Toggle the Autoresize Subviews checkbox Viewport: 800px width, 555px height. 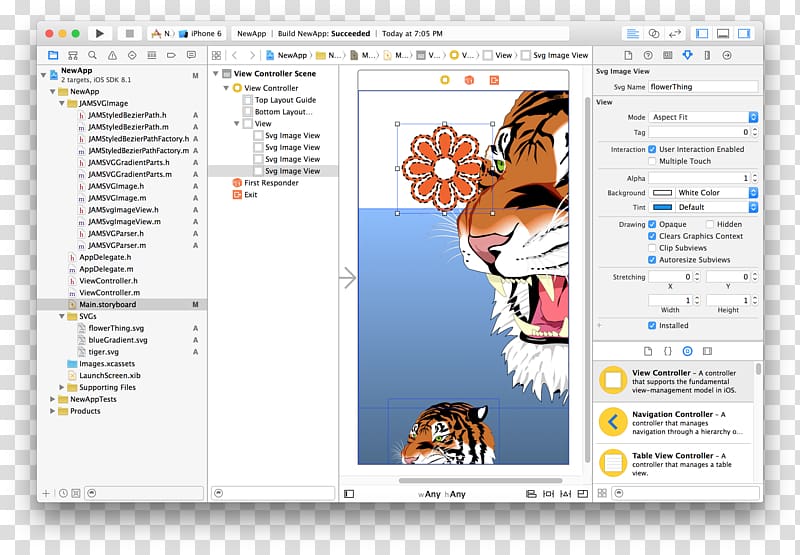[652, 260]
